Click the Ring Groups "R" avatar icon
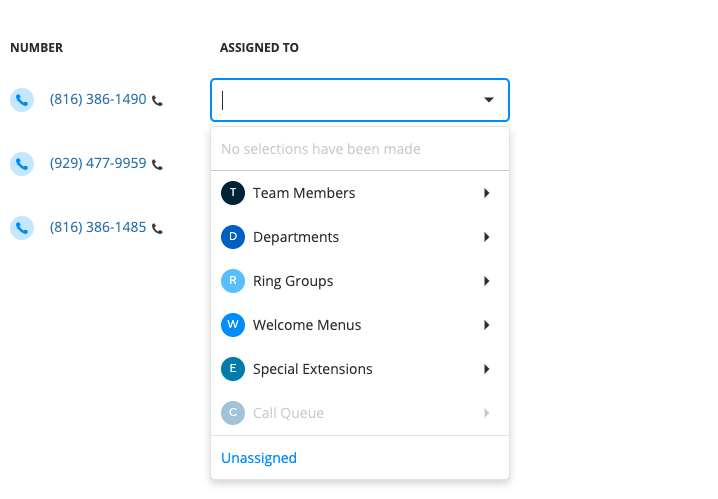 (x=233, y=281)
